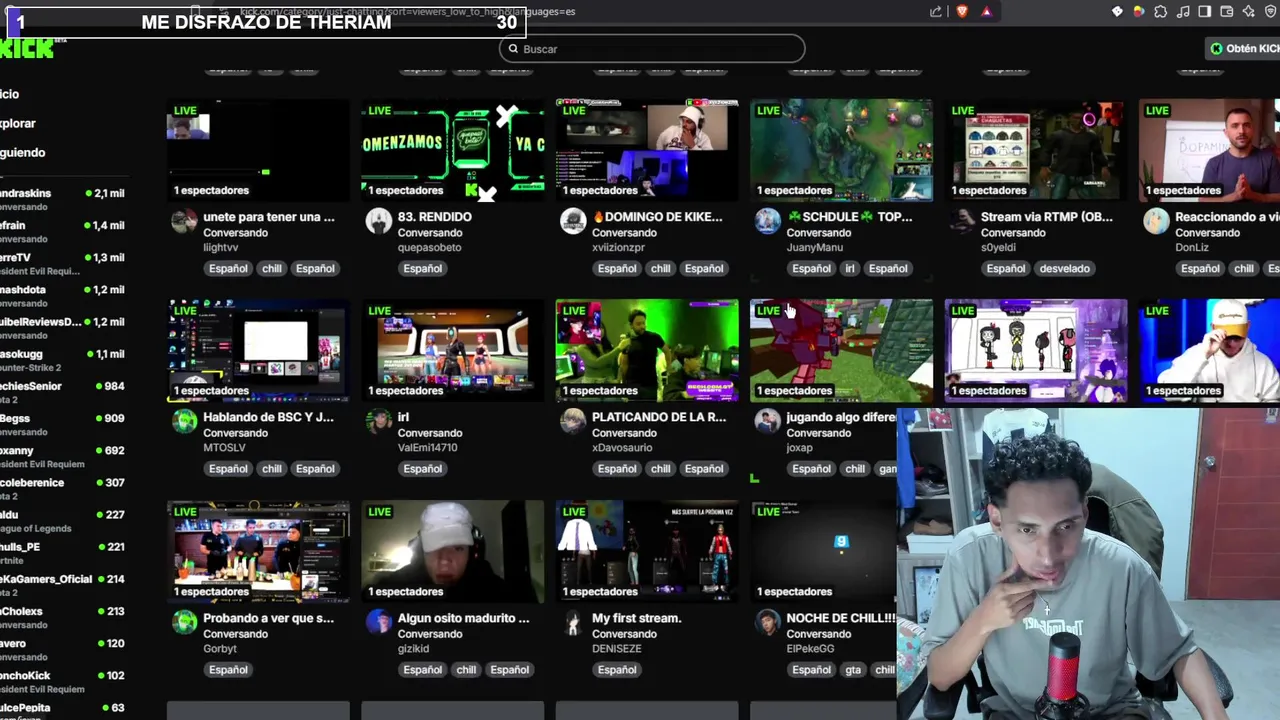Open the Explorar sidebar menu item

[x=18, y=123]
